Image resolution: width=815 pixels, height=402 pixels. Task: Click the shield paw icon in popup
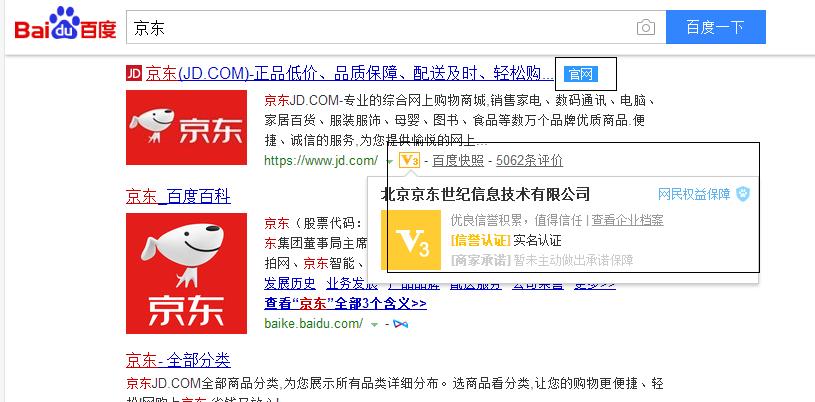[743, 194]
